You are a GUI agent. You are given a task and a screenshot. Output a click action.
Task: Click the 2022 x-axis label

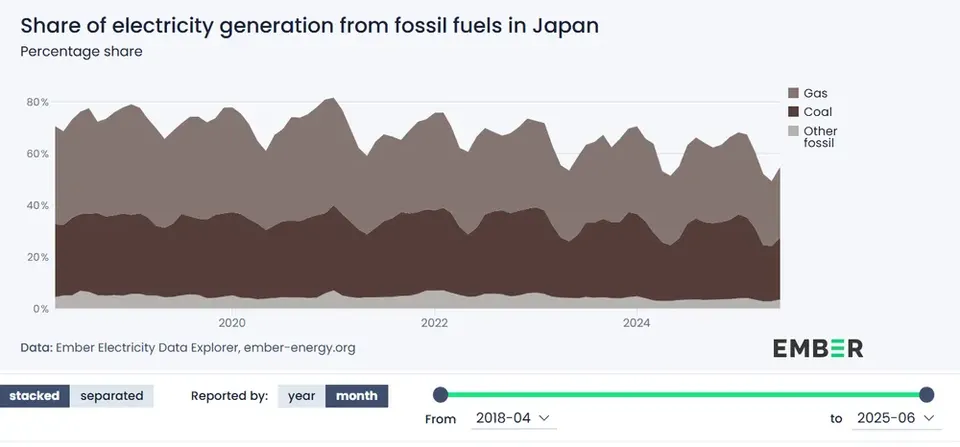point(435,323)
